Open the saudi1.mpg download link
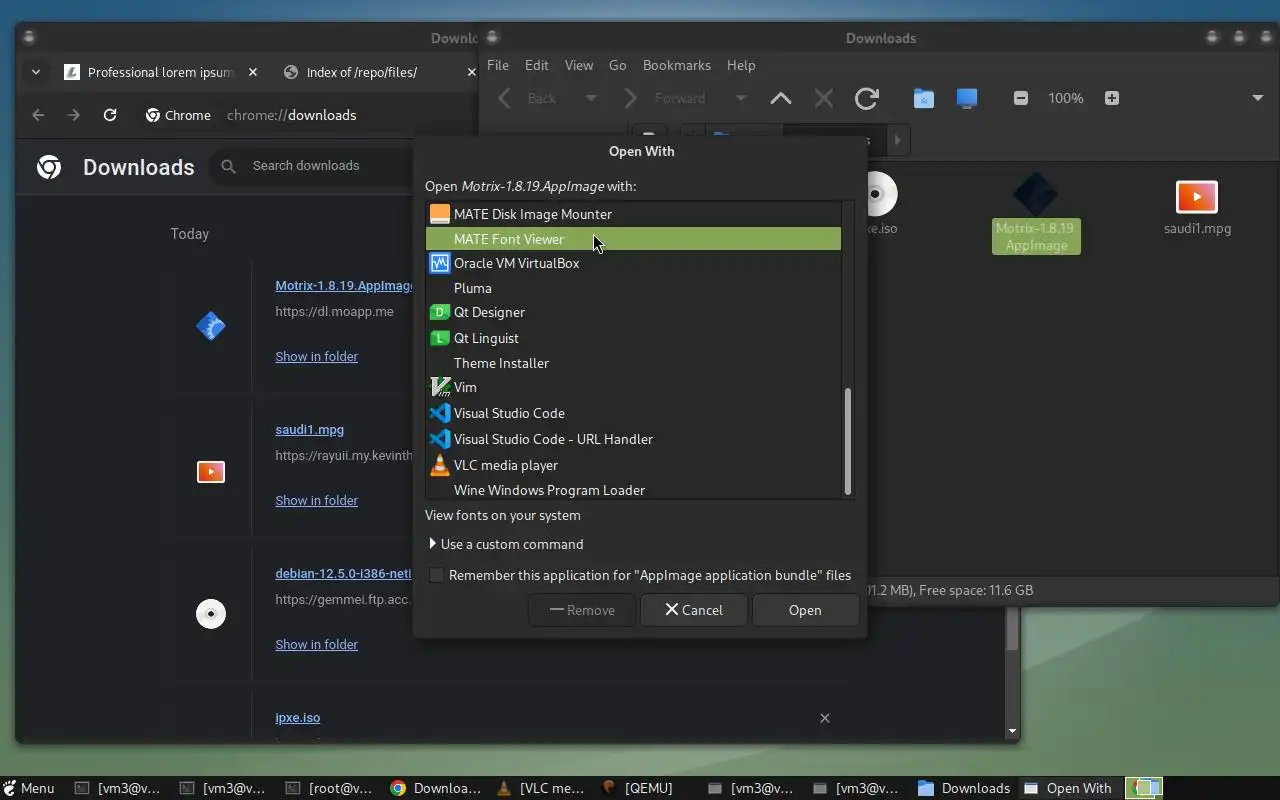The image size is (1280, 800). 309,429
